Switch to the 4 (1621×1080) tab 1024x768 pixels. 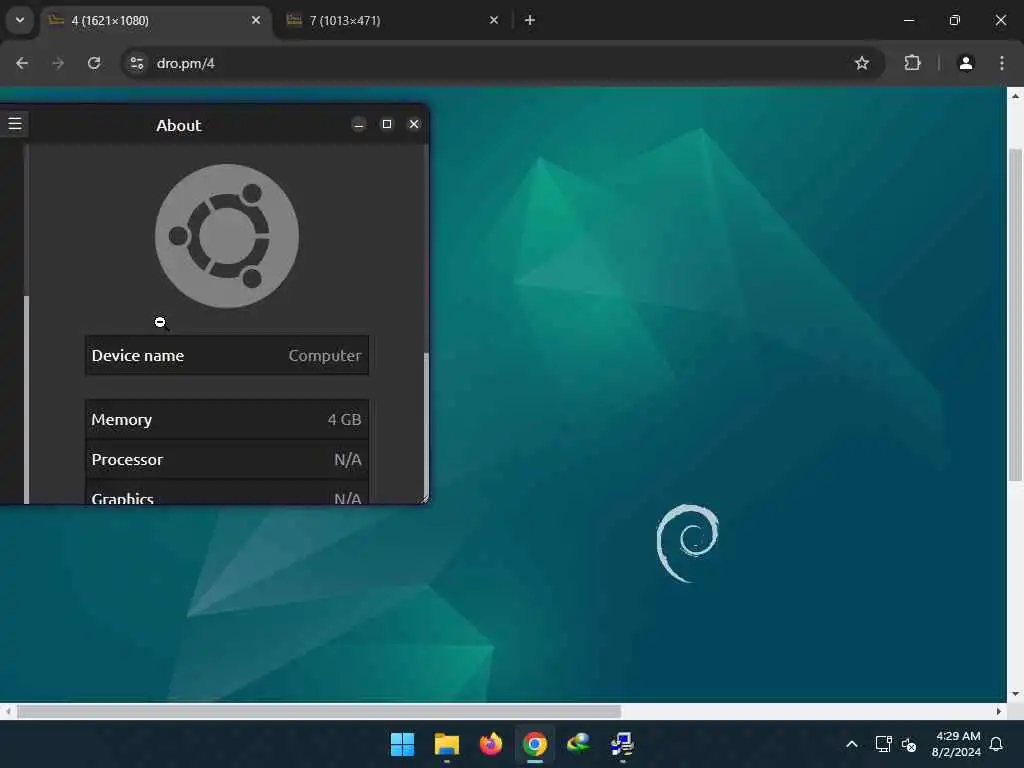(x=157, y=20)
